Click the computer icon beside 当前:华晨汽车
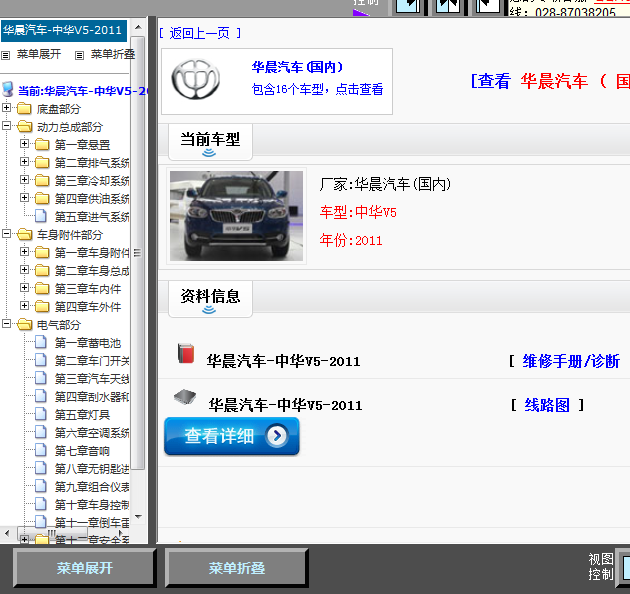This screenshot has height=594, width=630. [x=8, y=90]
